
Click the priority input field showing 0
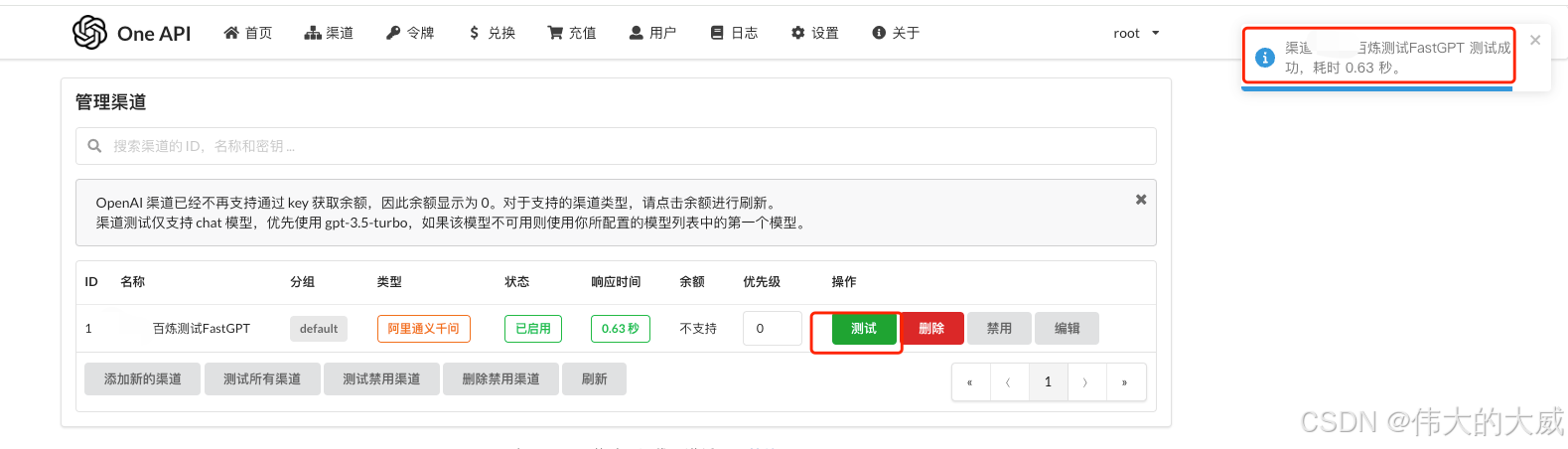[772, 329]
